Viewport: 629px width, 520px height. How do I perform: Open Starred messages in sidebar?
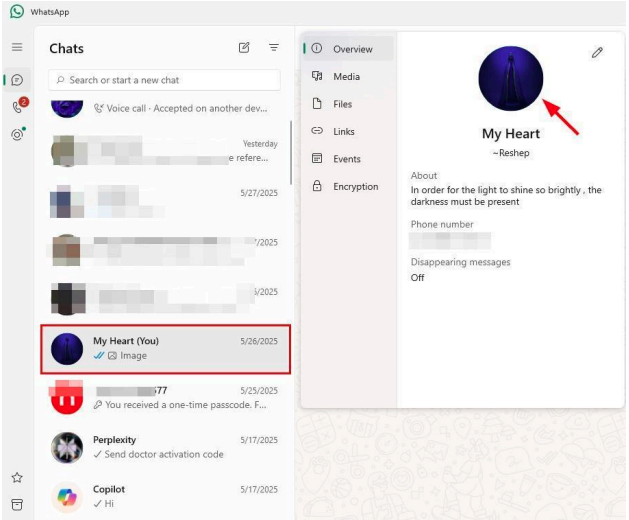[x=17, y=478]
